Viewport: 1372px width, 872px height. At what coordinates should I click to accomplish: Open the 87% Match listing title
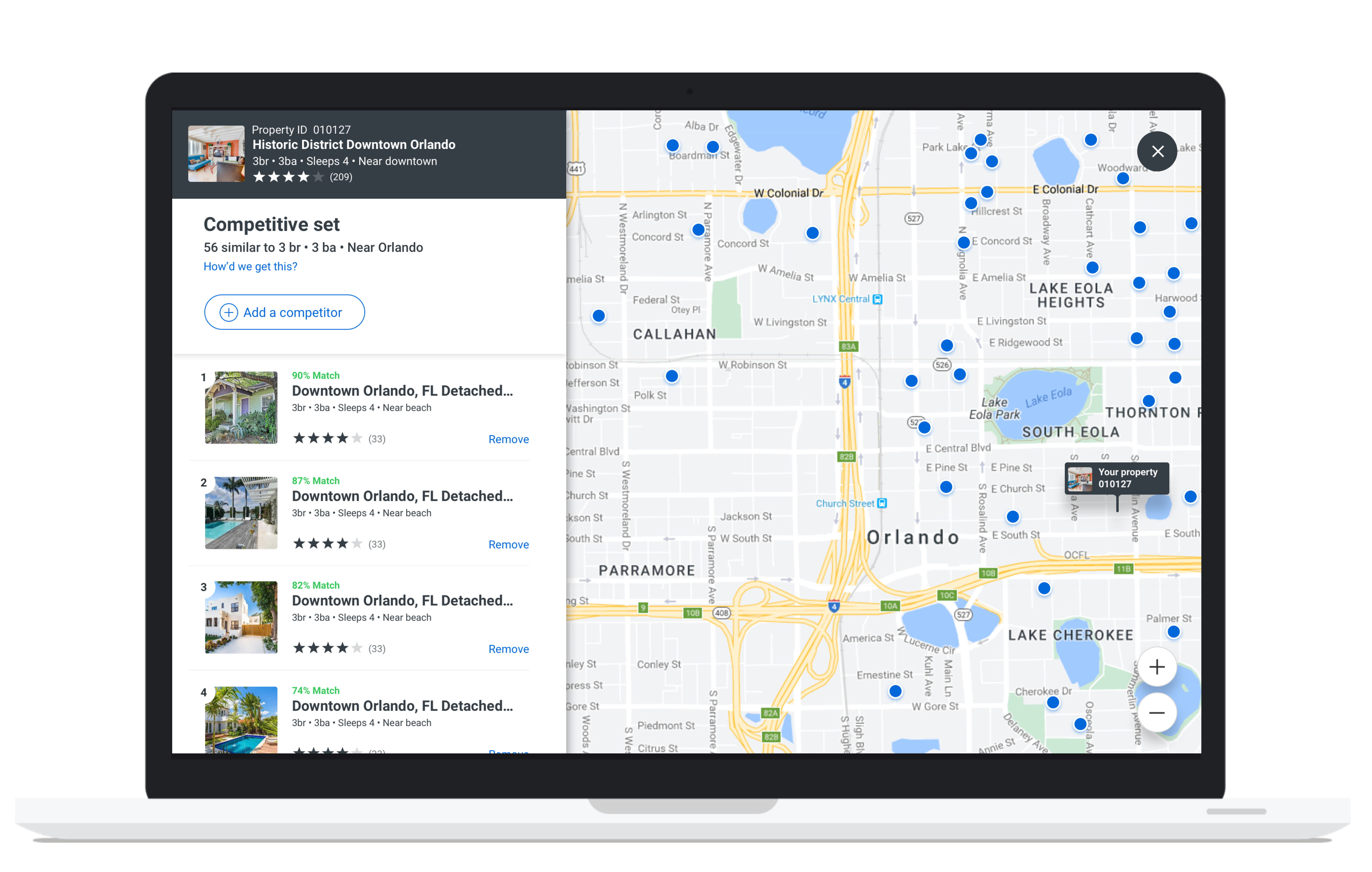(x=402, y=496)
